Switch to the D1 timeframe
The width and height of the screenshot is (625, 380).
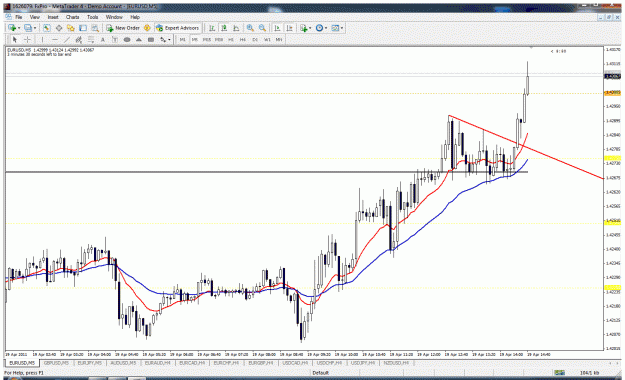coord(255,39)
